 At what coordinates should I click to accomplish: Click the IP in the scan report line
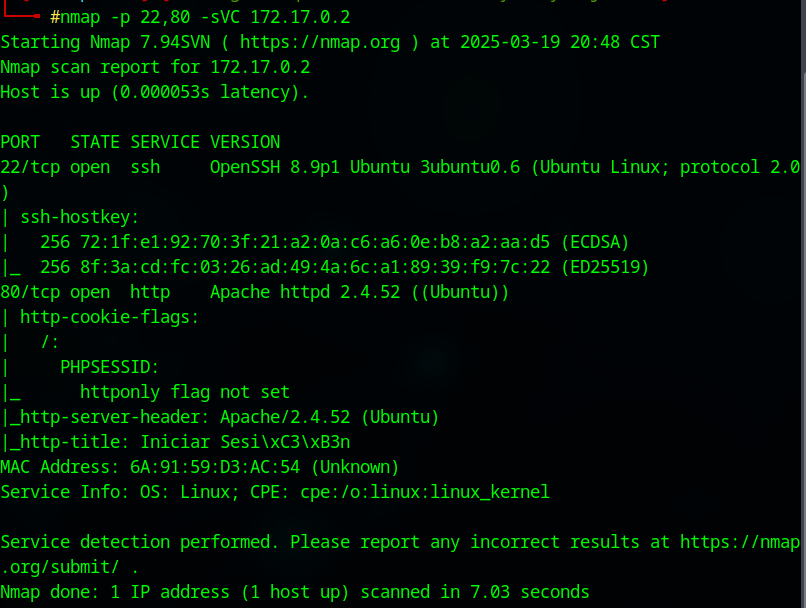(260, 68)
